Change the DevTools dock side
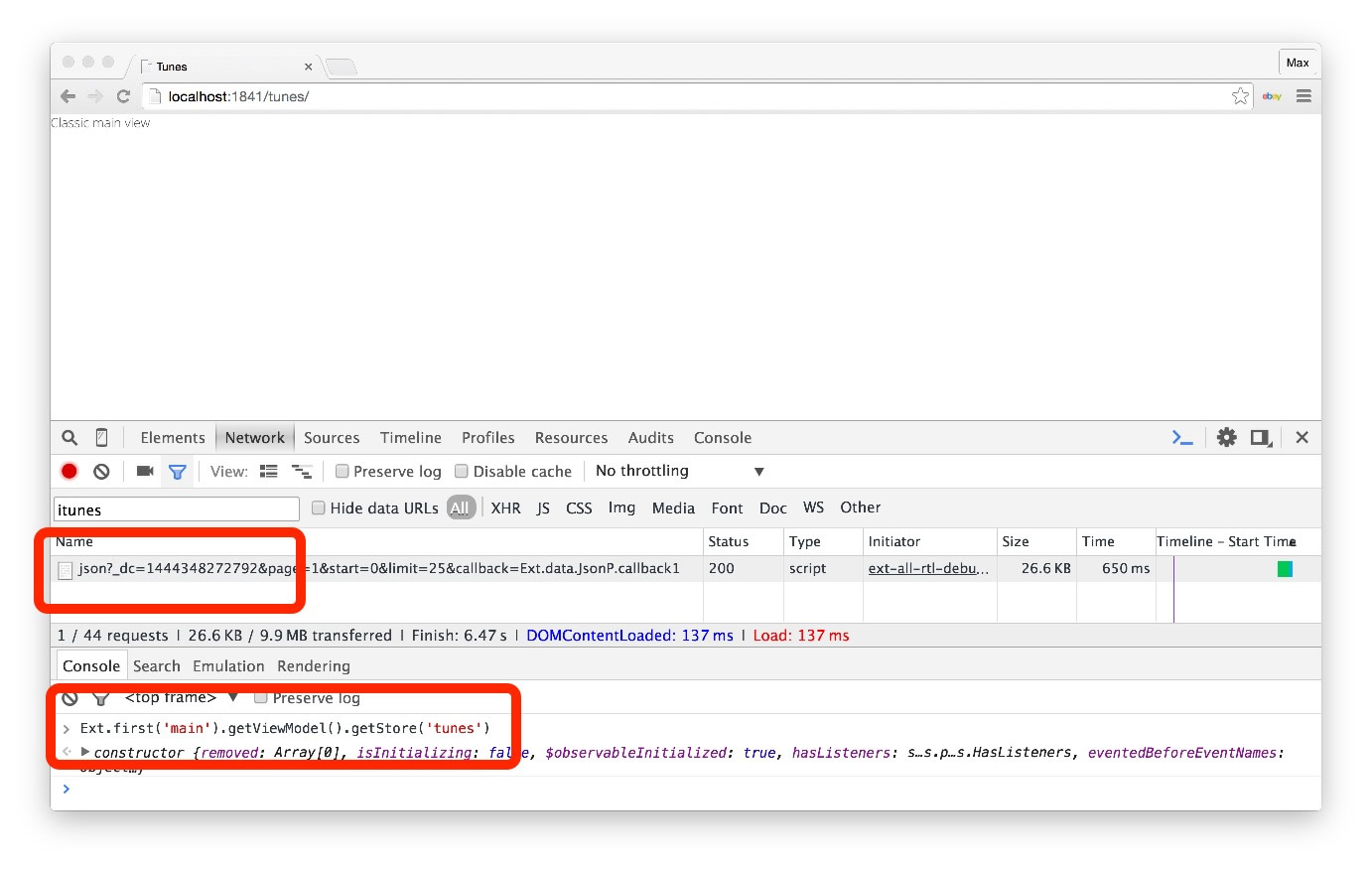The height and width of the screenshot is (869, 1372). click(x=1261, y=438)
